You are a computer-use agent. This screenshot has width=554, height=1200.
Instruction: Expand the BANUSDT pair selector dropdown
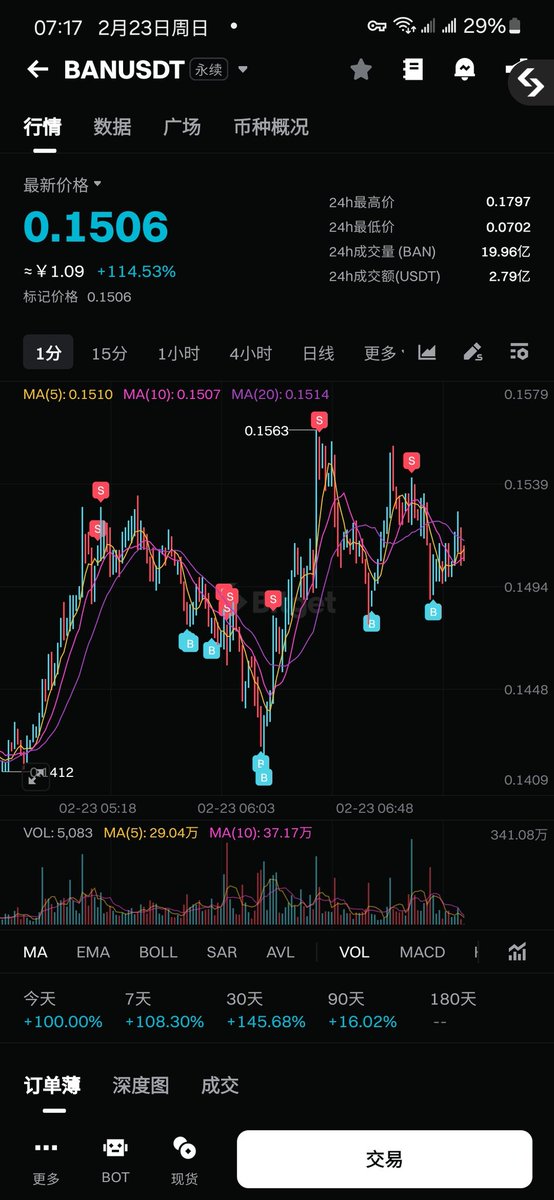(x=243, y=70)
